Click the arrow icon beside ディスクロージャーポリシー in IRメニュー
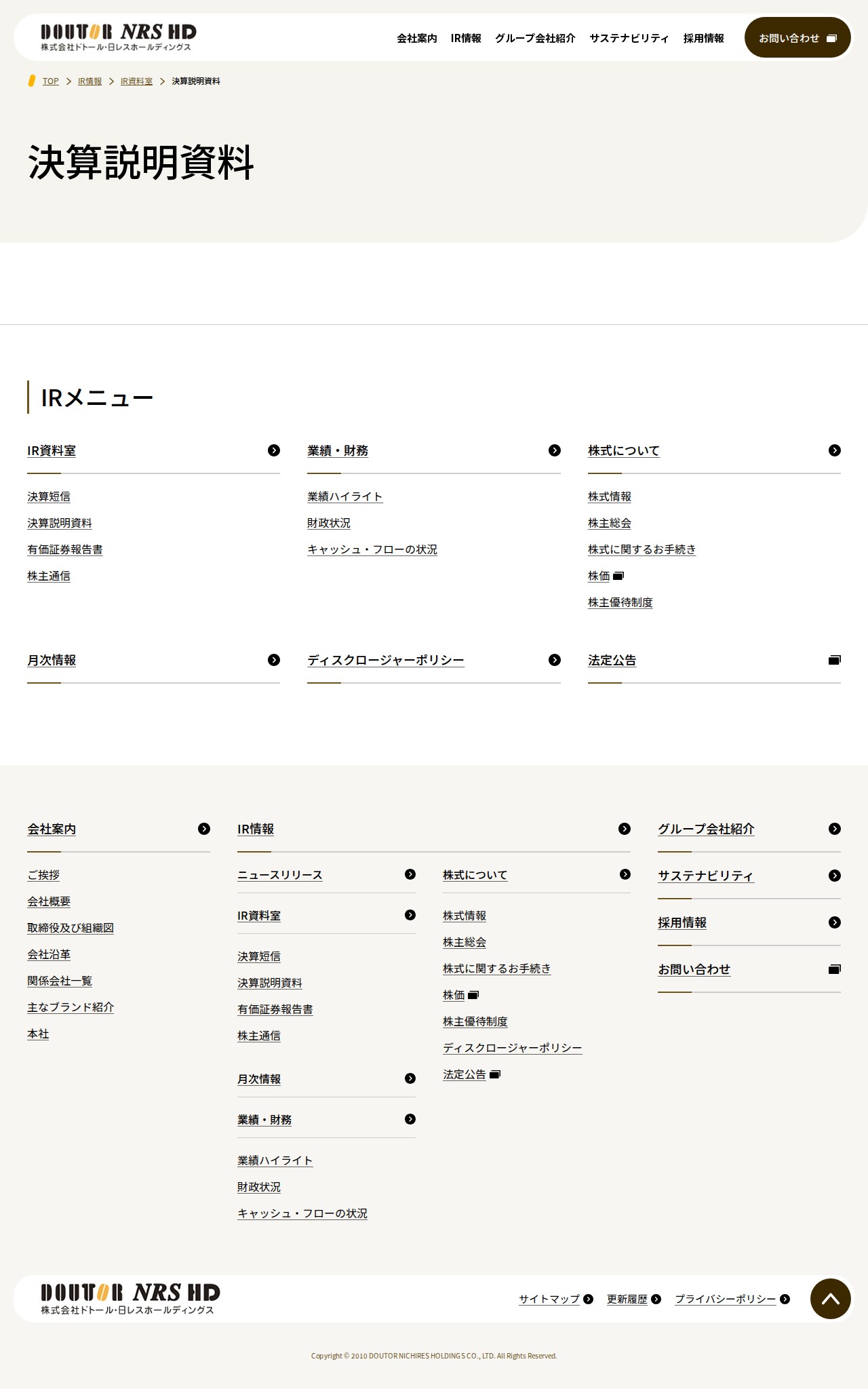The height and width of the screenshot is (1389, 868). (555, 660)
